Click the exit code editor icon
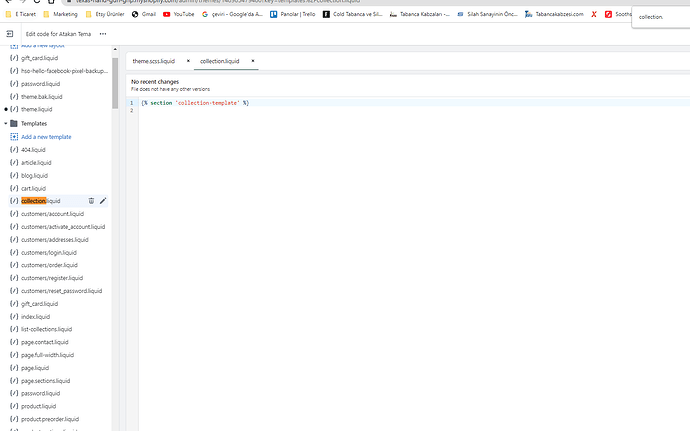The height and width of the screenshot is (431, 690). (10, 34)
